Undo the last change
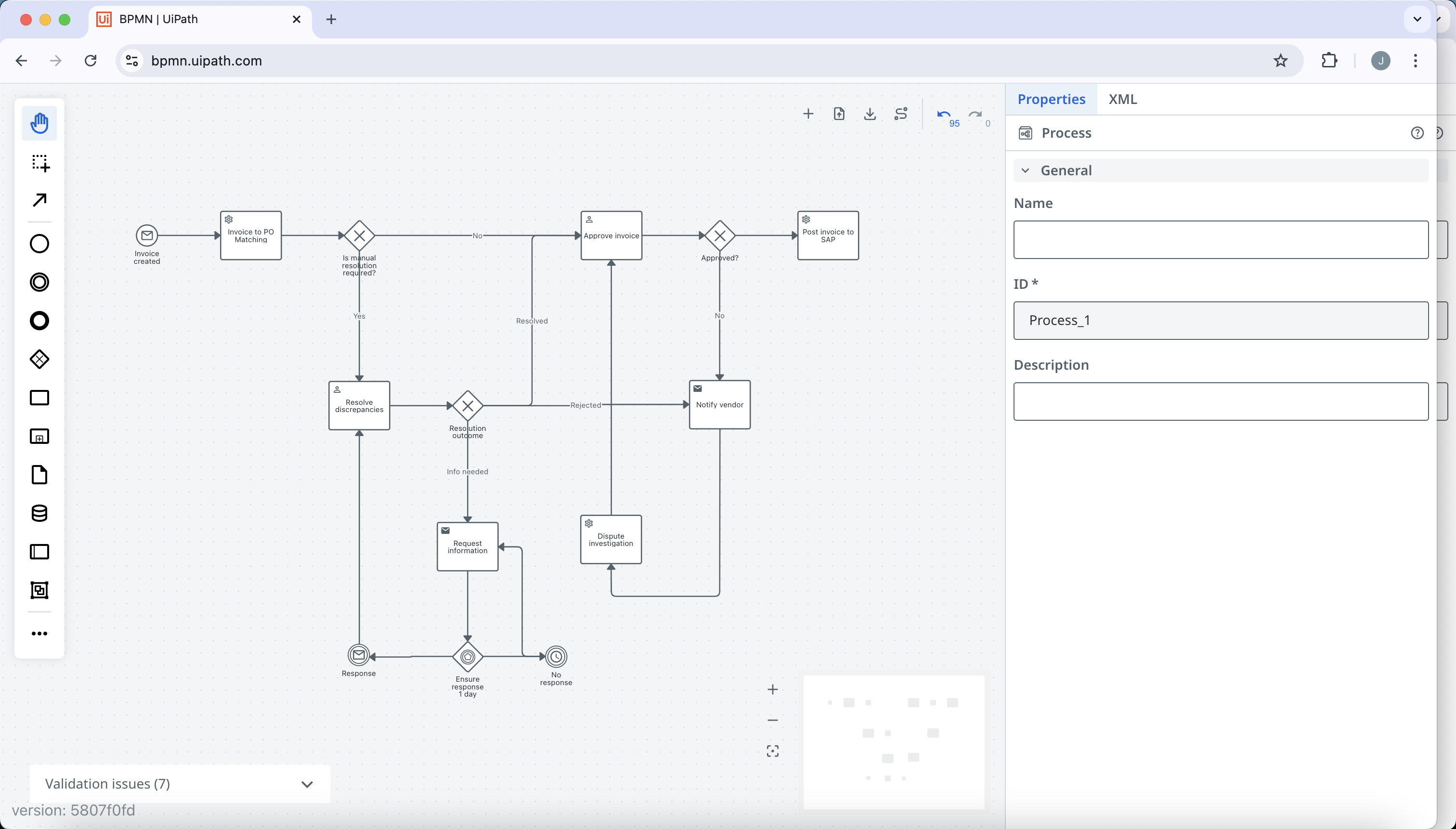This screenshot has height=829, width=1456. [x=944, y=115]
